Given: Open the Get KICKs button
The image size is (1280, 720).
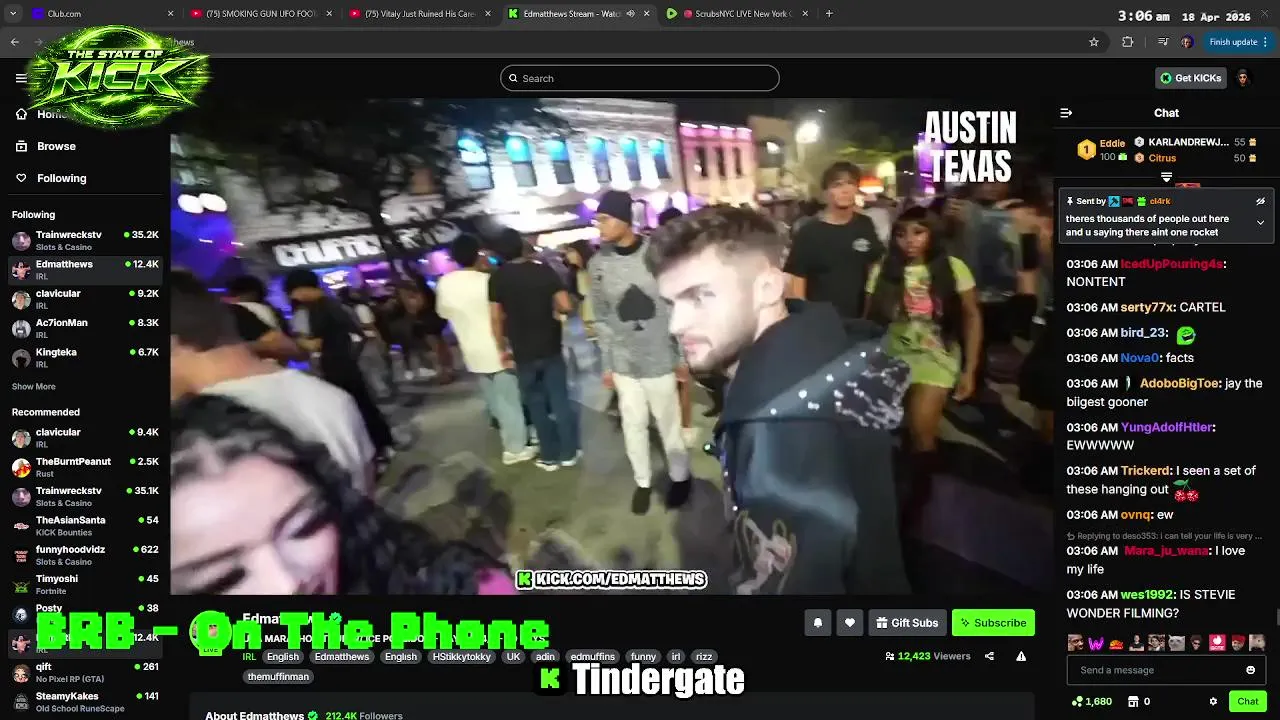Looking at the screenshot, I should click(1190, 78).
